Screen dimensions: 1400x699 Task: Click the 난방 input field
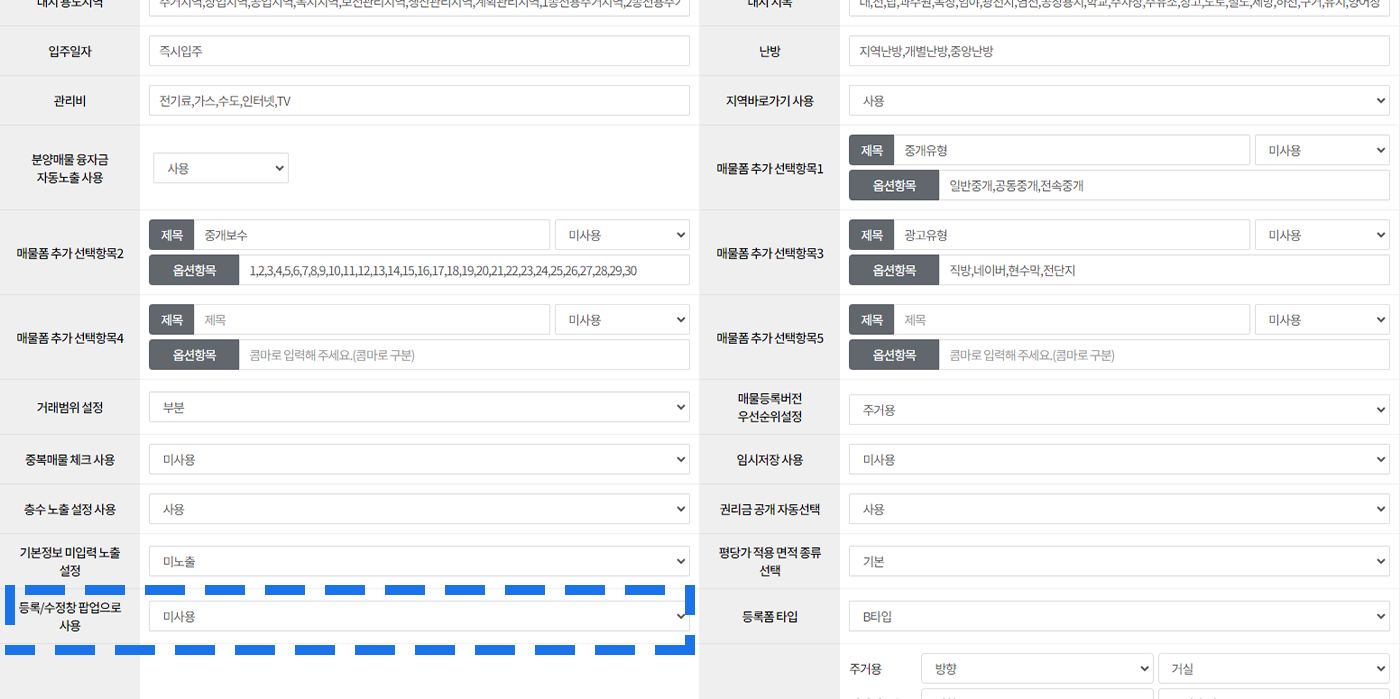(x=1119, y=51)
